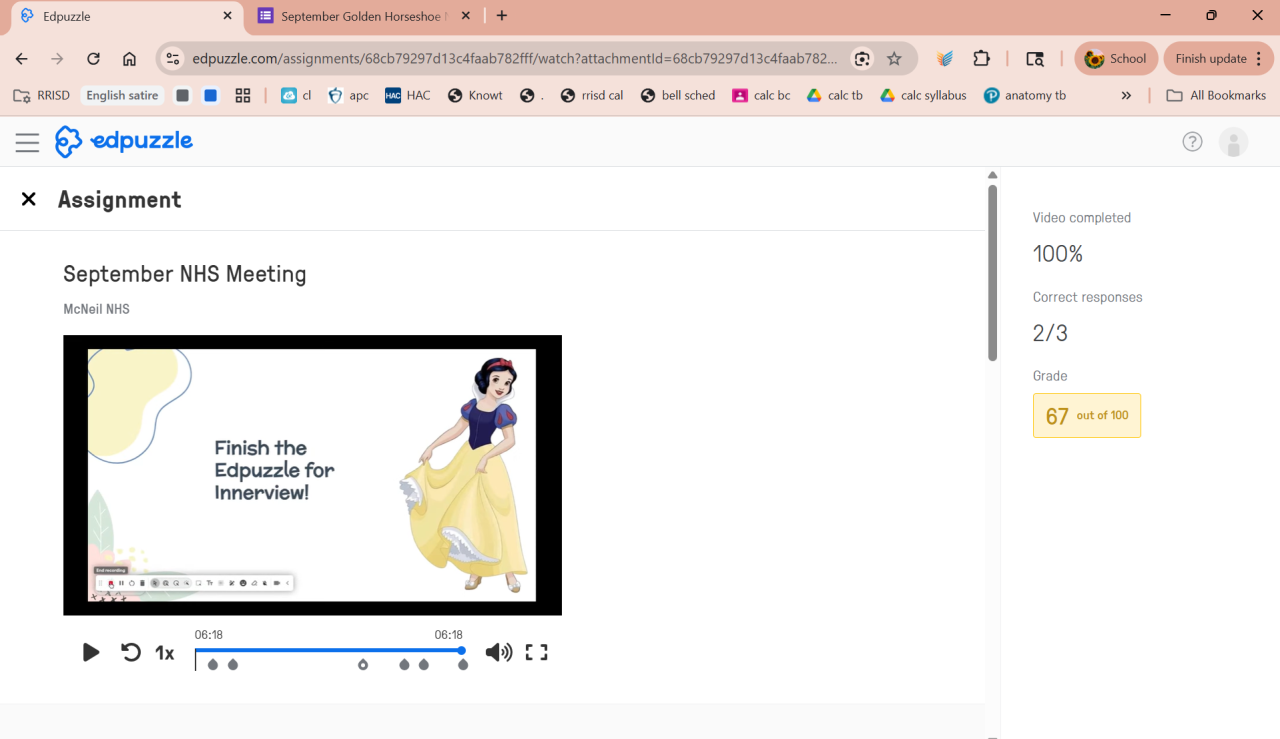Click the 67 out of 100 grade badge
Image resolution: width=1280 pixels, height=739 pixels.
click(1087, 416)
